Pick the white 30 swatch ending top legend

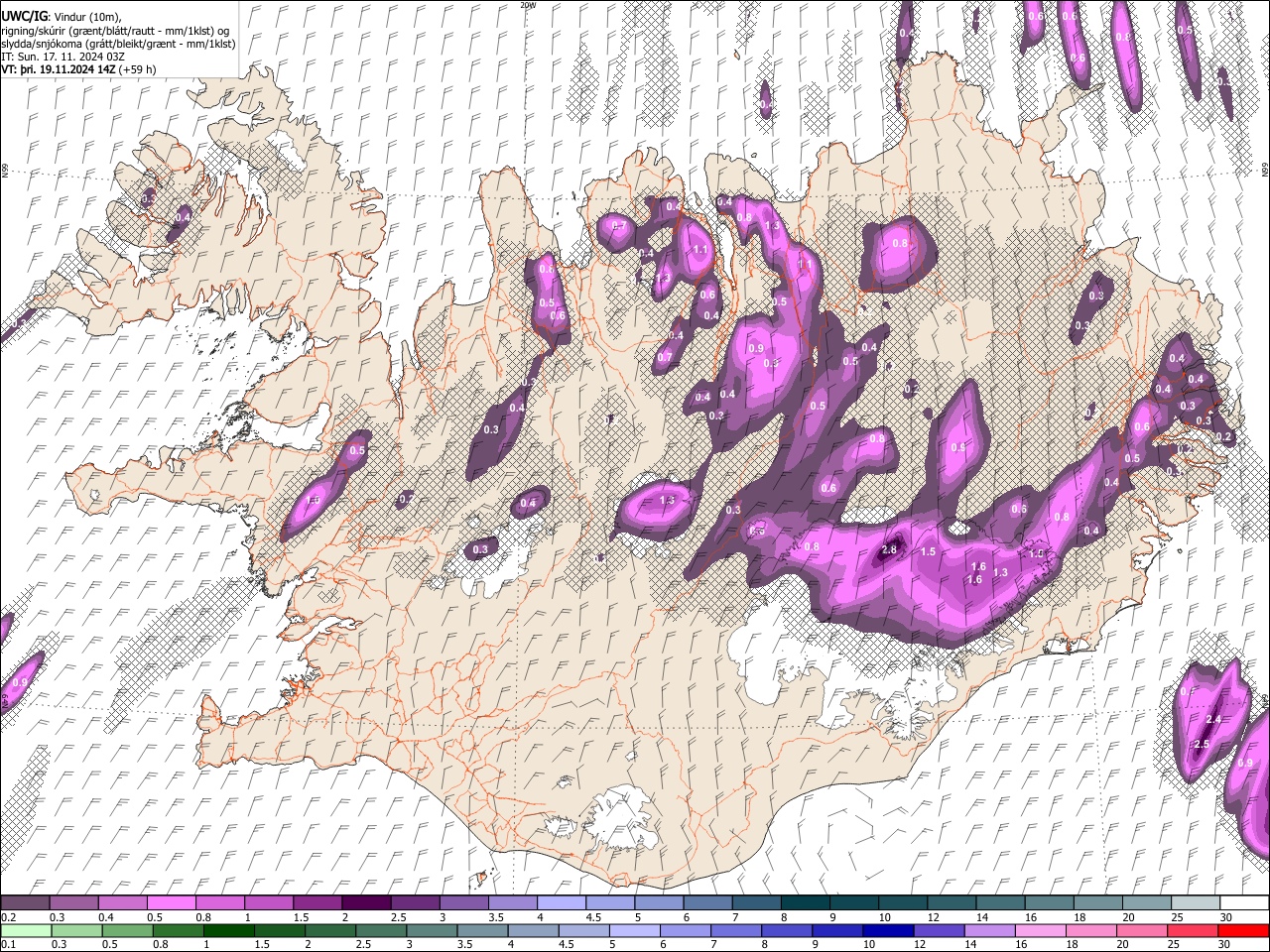1245,903
